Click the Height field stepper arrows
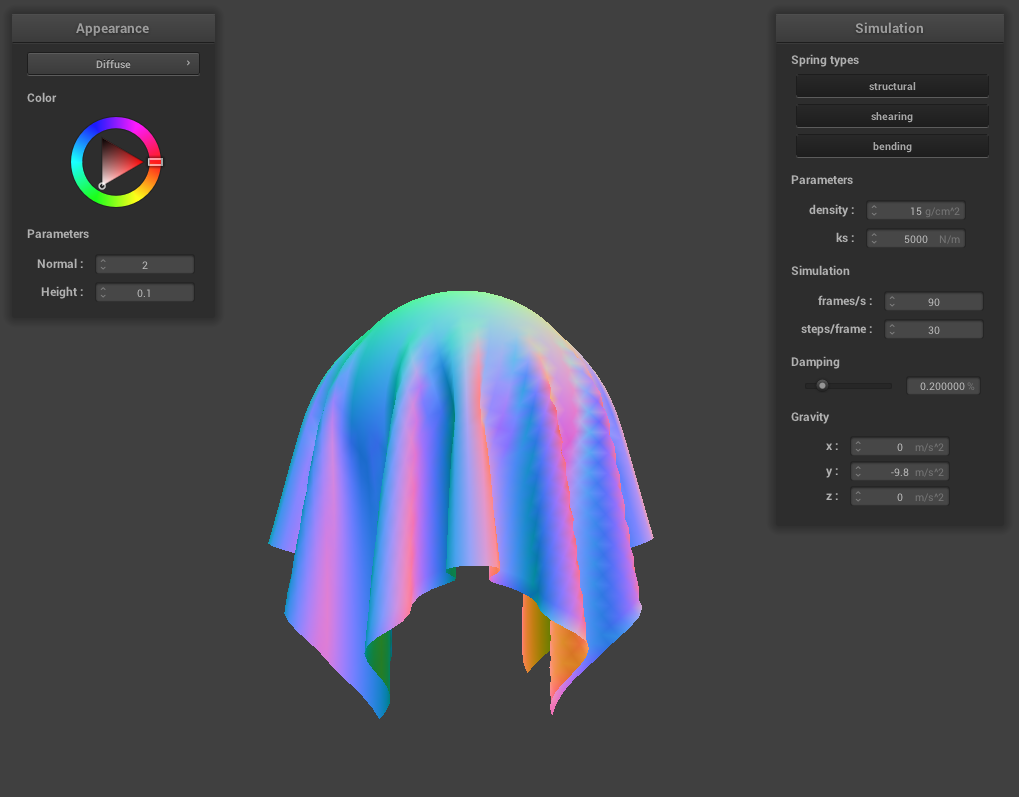Viewport: 1019px width, 797px height. point(103,293)
